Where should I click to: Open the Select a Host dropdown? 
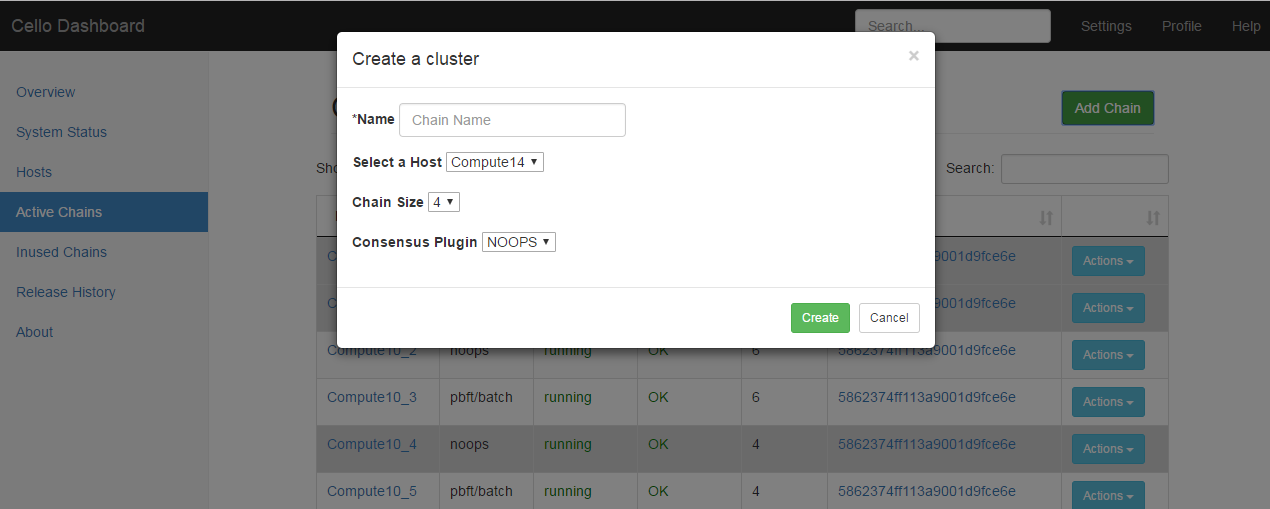pyautogui.click(x=495, y=162)
